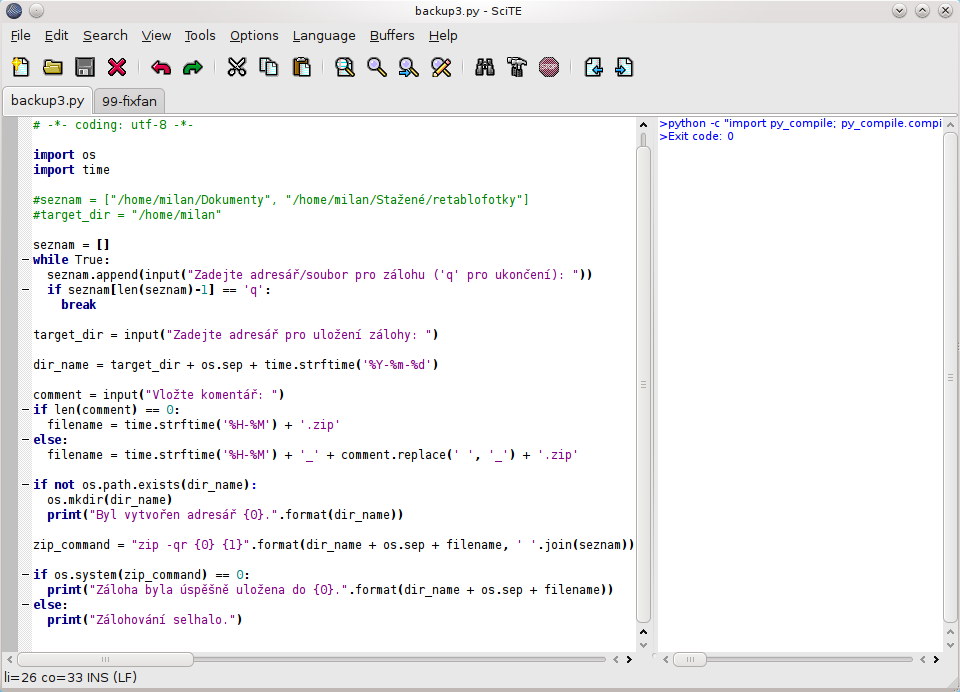Collapse the 'if os.system(zip_command)' fold
Image resolution: width=960 pixels, height=692 pixels.
click(25, 574)
